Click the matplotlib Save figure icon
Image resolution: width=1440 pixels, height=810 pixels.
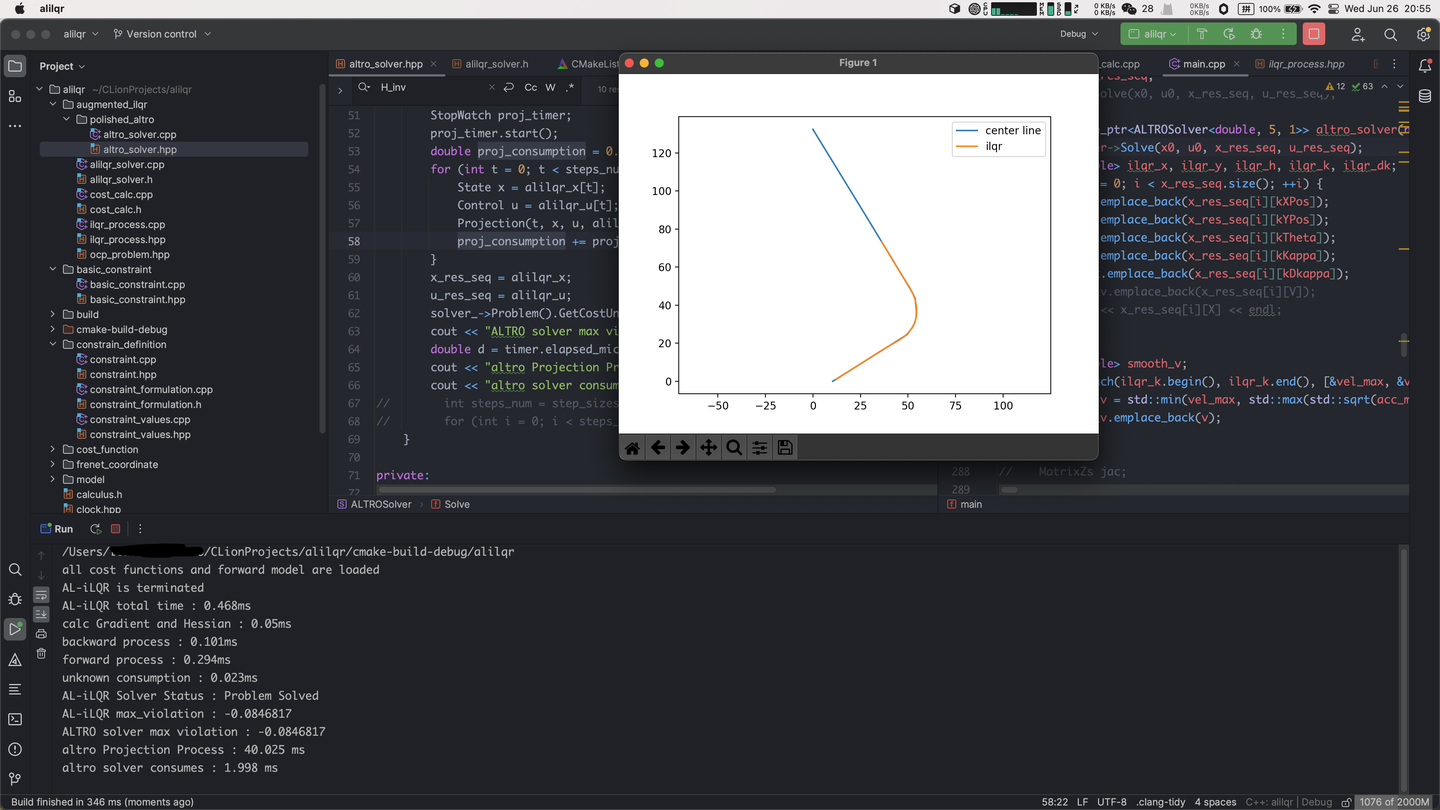[x=785, y=448]
